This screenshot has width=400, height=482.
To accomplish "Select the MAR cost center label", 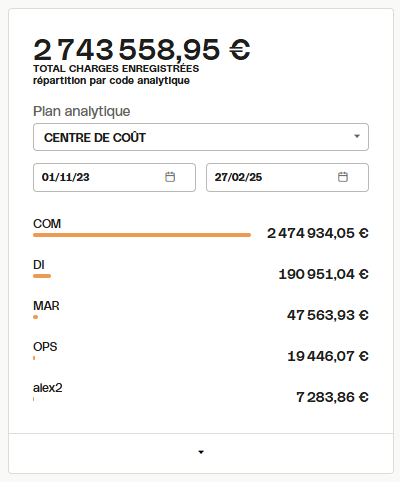I will (x=46, y=306).
